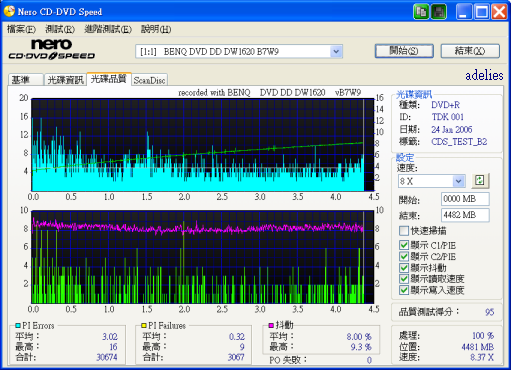Toggle 顯示寫入速度 write speed checkbox
Viewport: 511px width, 370px height.
click(404, 290)
